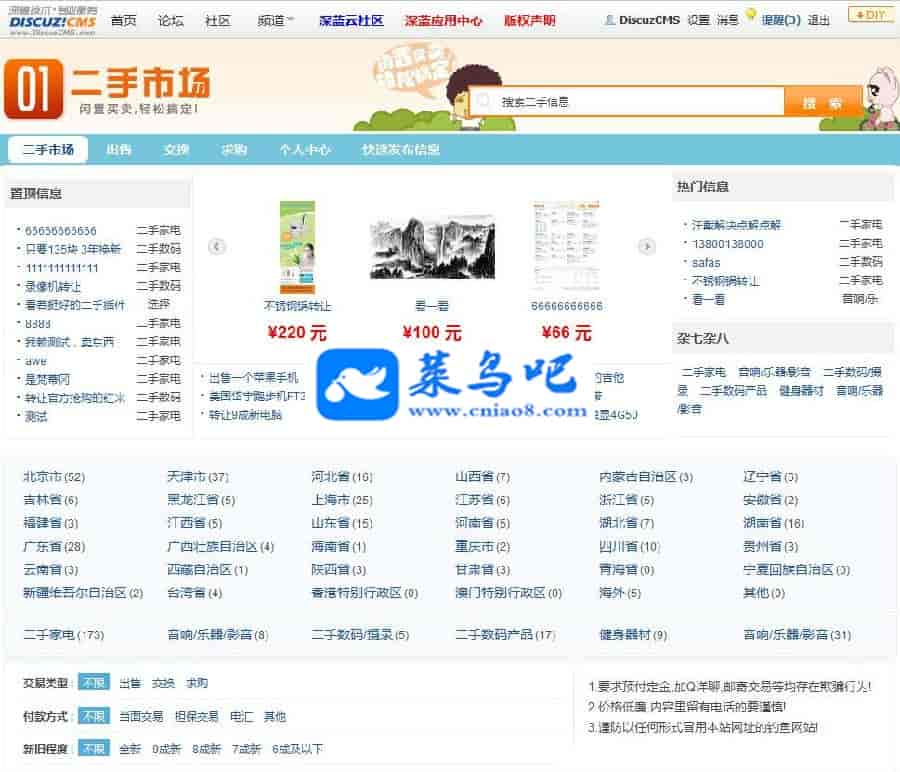Open safas in 热门信息 list
Viewport: 900px width, 772px height.
[x=705, y=263]
